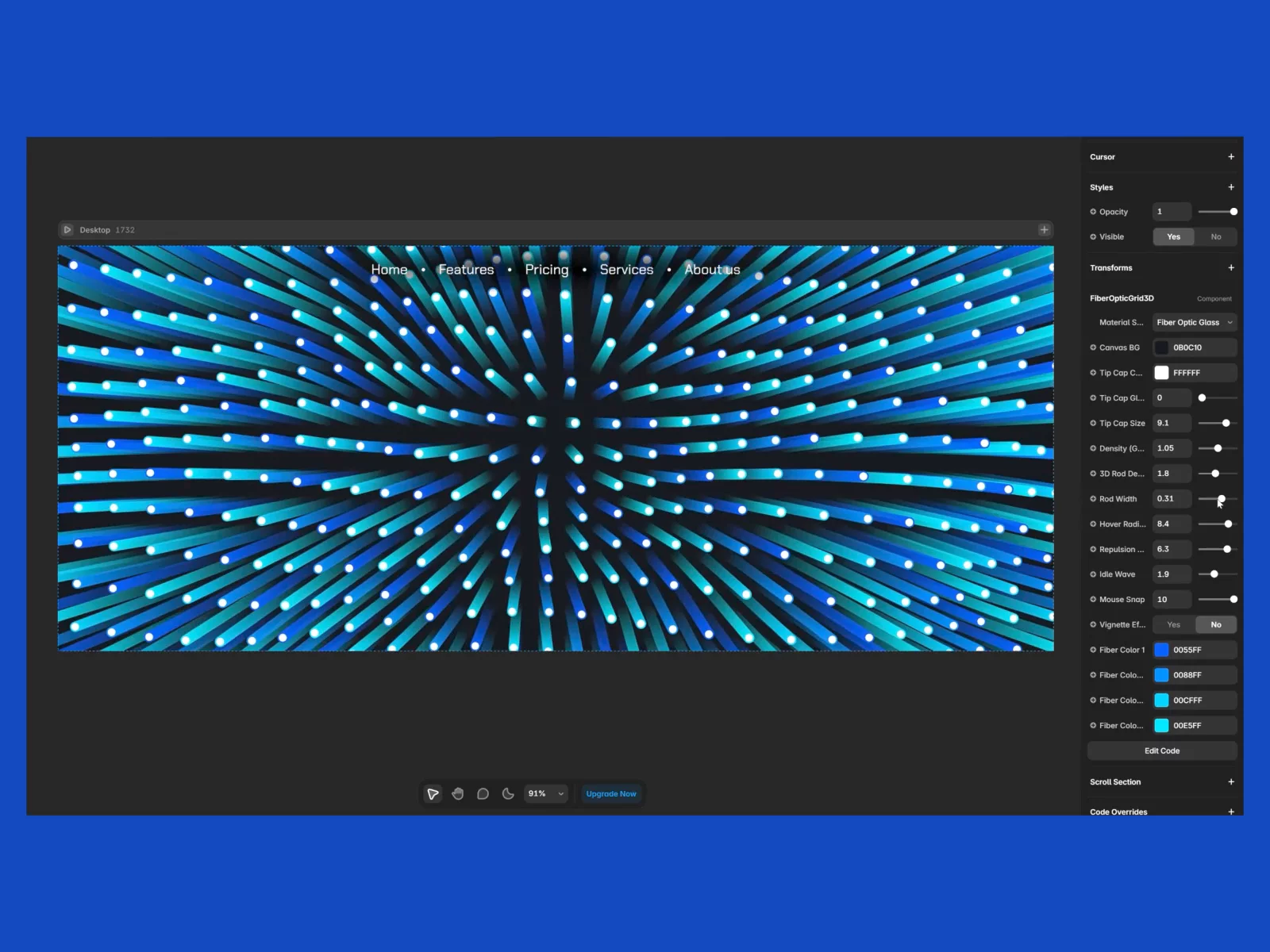Click the Tip Cap Size value field
The width and height of the screenshot is (1270, 952).
pos(1172,423)
